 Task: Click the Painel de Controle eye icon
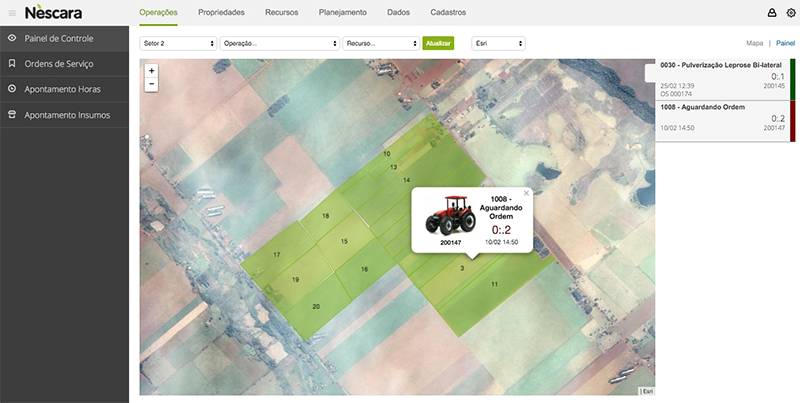[x=12, y=38]
